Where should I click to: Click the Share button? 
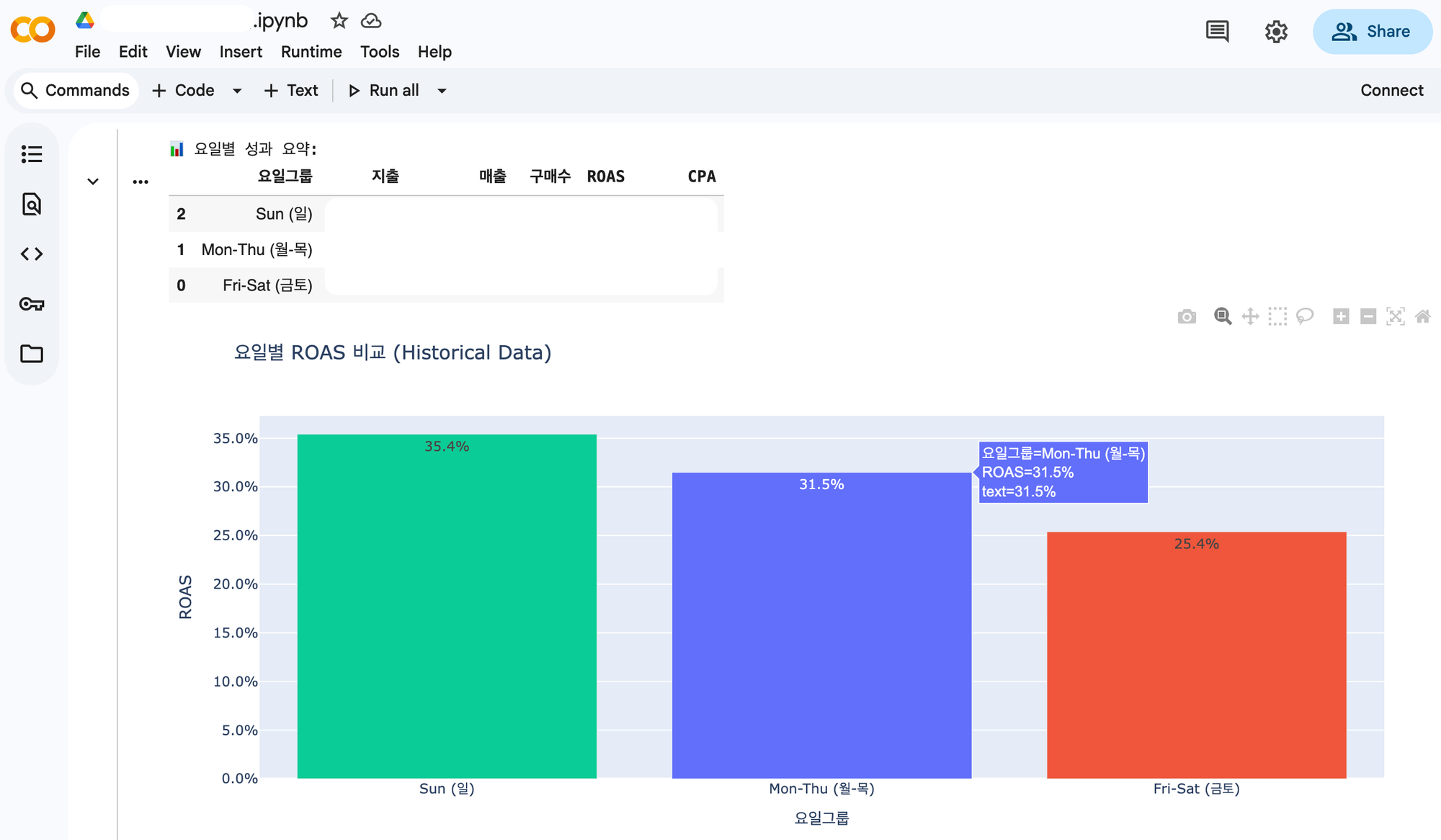pyautogui.click(x=1372, y=32)
